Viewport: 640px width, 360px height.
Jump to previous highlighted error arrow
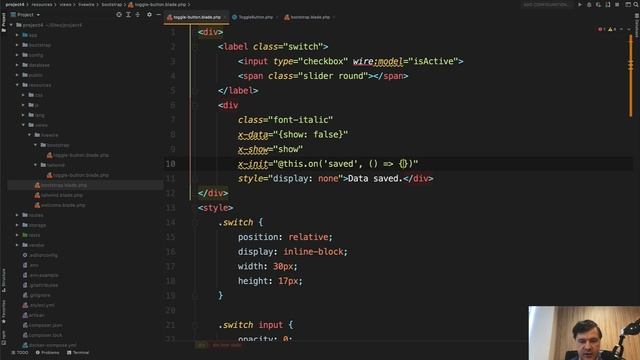pos(622,29)
